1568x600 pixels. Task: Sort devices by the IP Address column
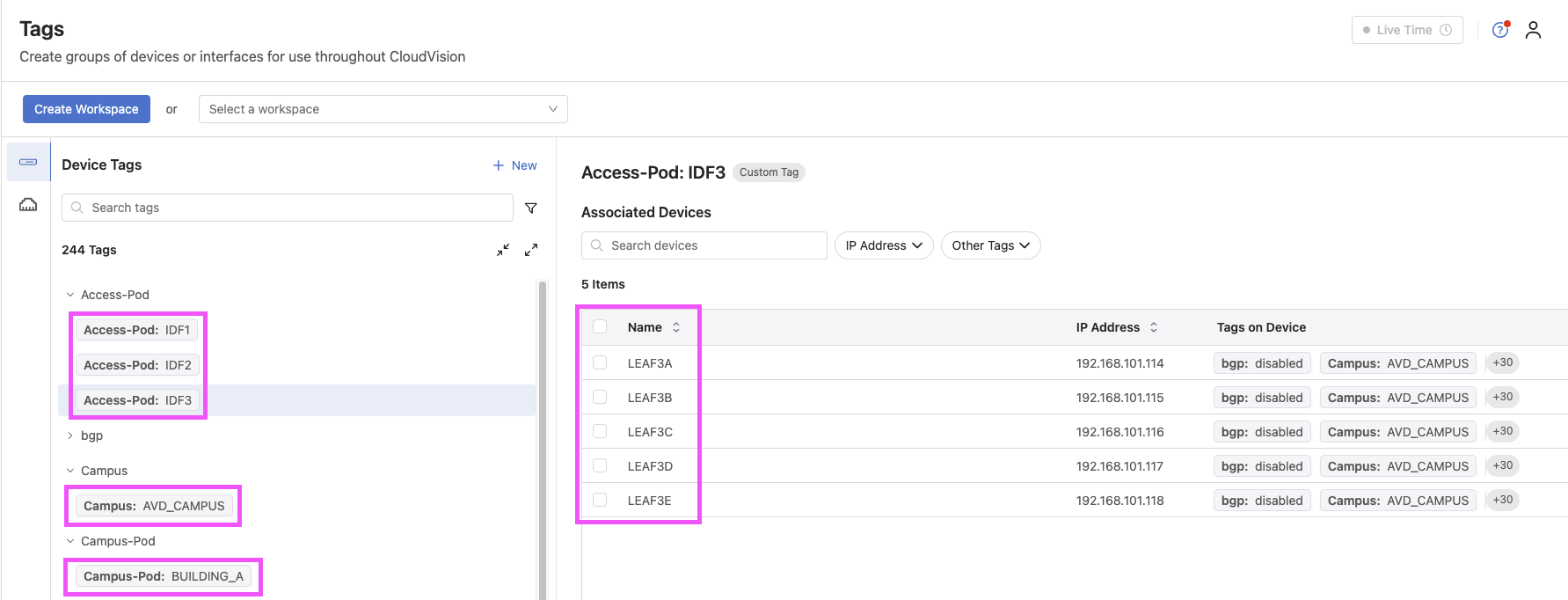coord(1153,327)
